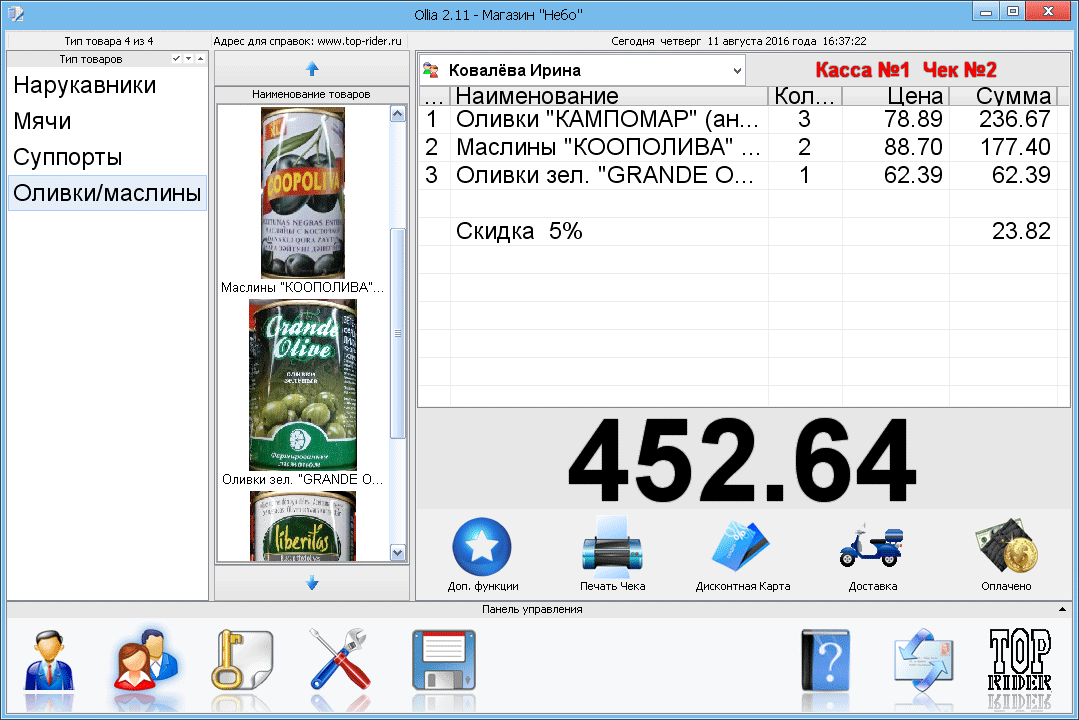Open the cashier Ковалёва Ирина dropdown

coord(737,70)
